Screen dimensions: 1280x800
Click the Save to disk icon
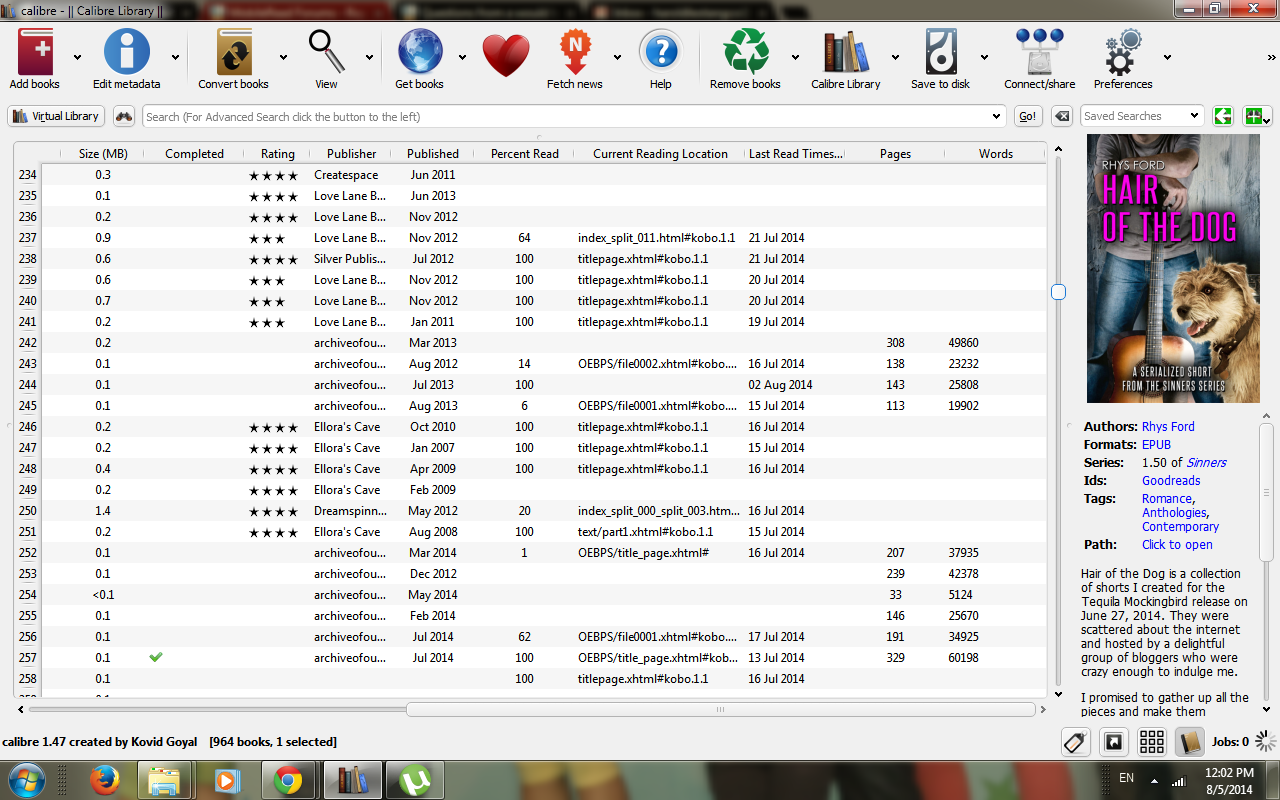[x=941, y=53]
